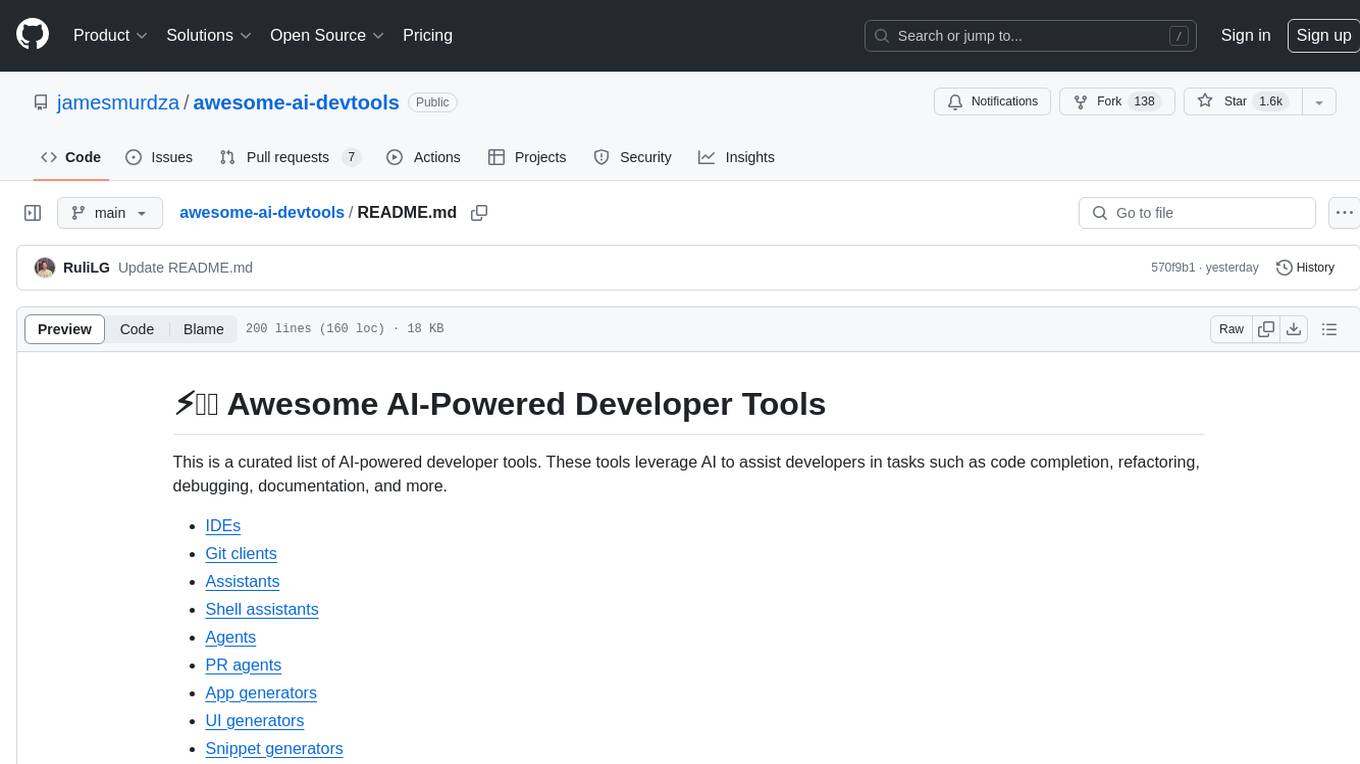This screenshot has height=764, width=1360.
Task: Open the awesome-ai-devtools repository link
Action: coord(296,102)
